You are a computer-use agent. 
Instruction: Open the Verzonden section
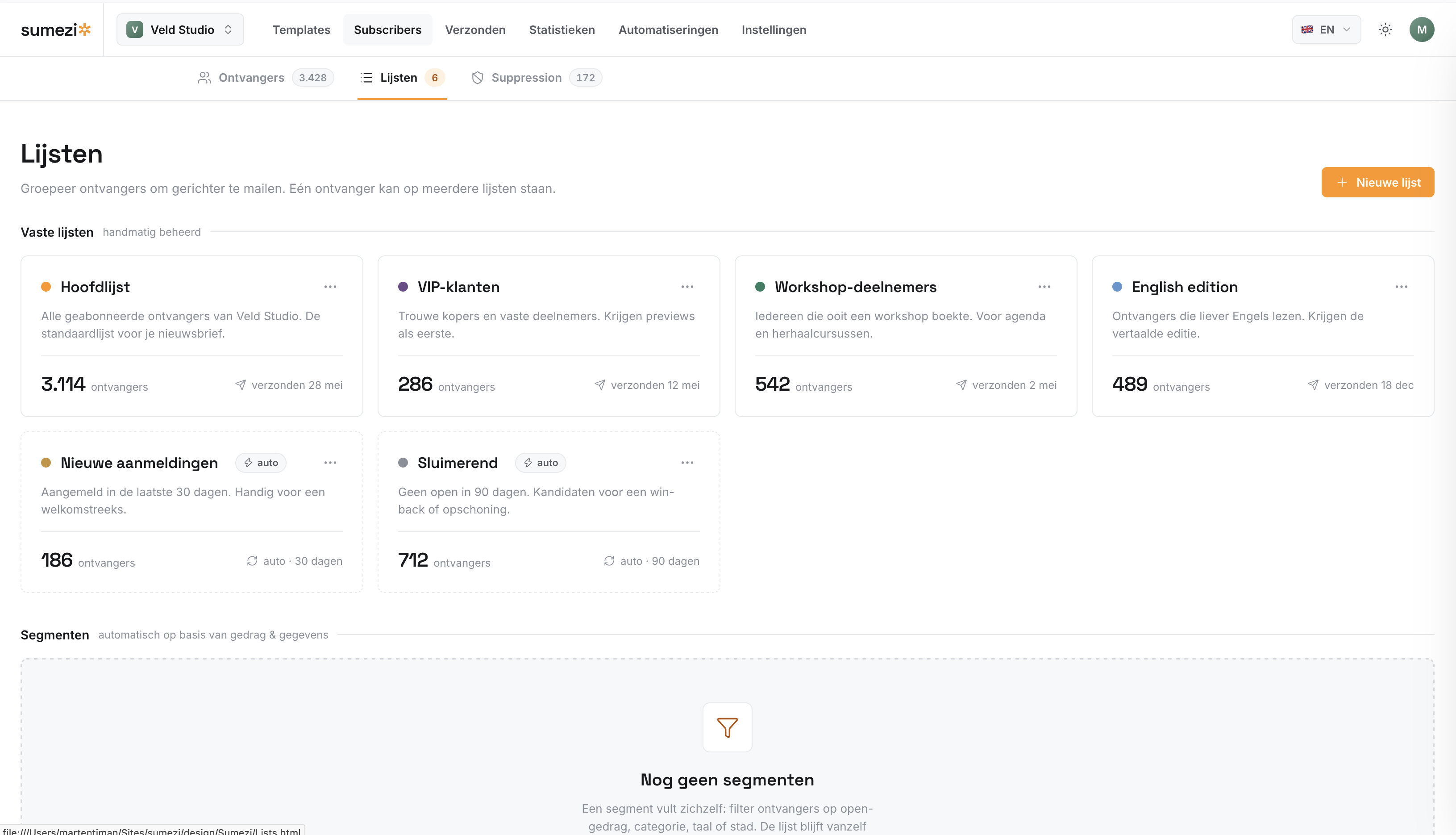point(475,30)
